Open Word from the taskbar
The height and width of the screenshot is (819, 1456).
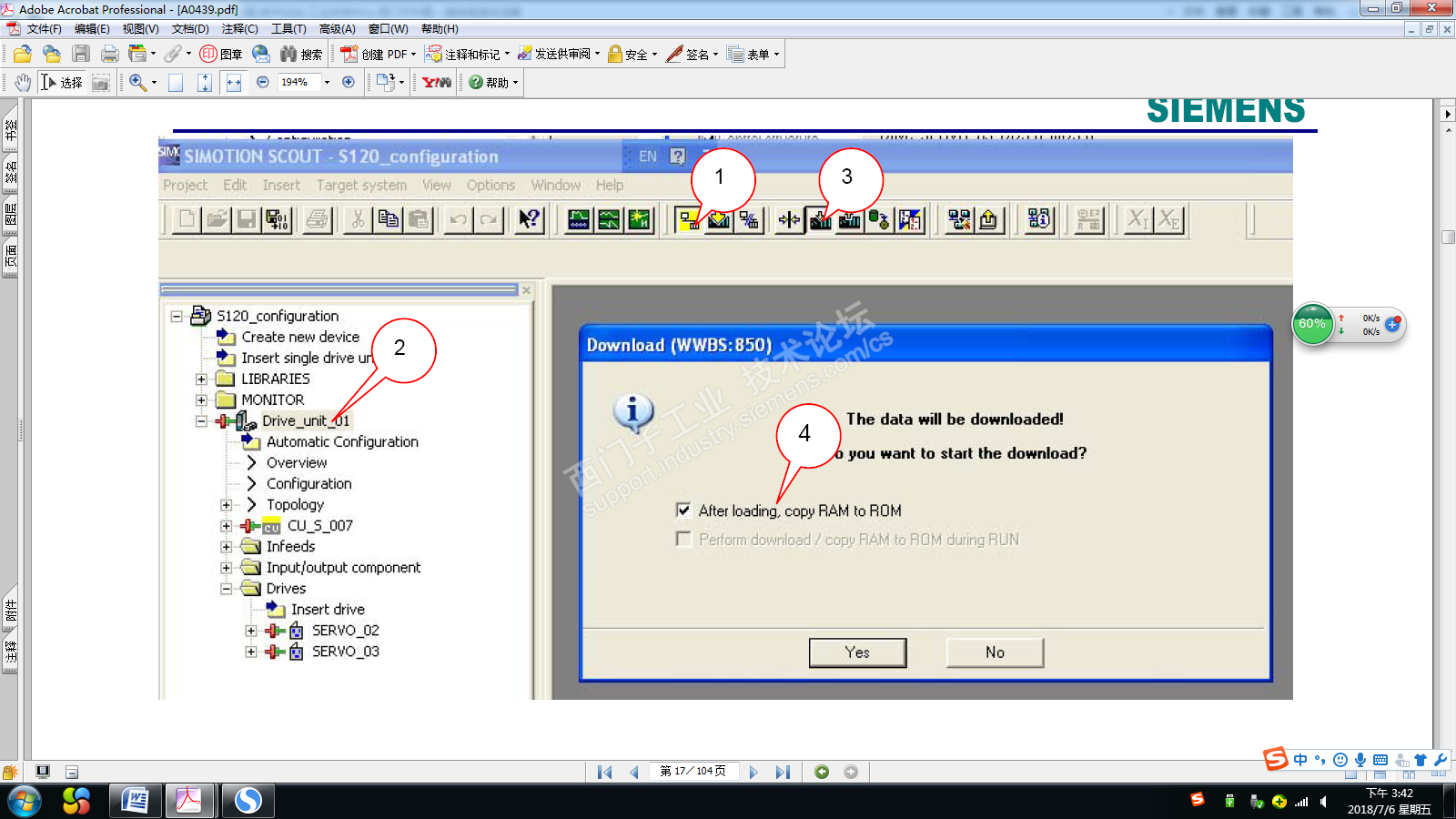135,802
